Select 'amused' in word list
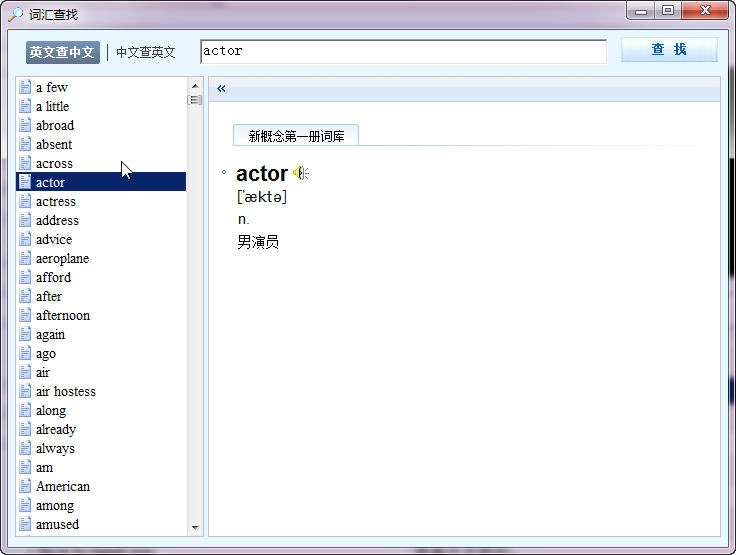736x555 pixels. [101, 524]
